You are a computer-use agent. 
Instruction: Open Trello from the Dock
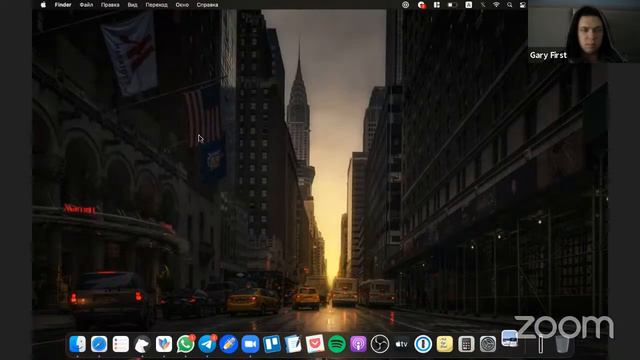pos(272,344)
